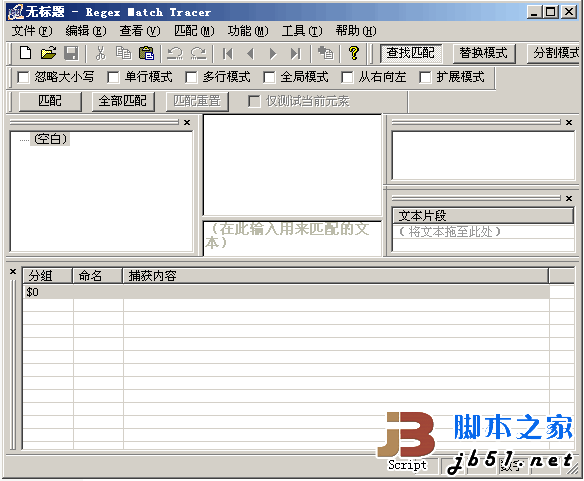Click the 全部匹配 button
The width and height of the screenshot is (584, 481).
point(123,101)
